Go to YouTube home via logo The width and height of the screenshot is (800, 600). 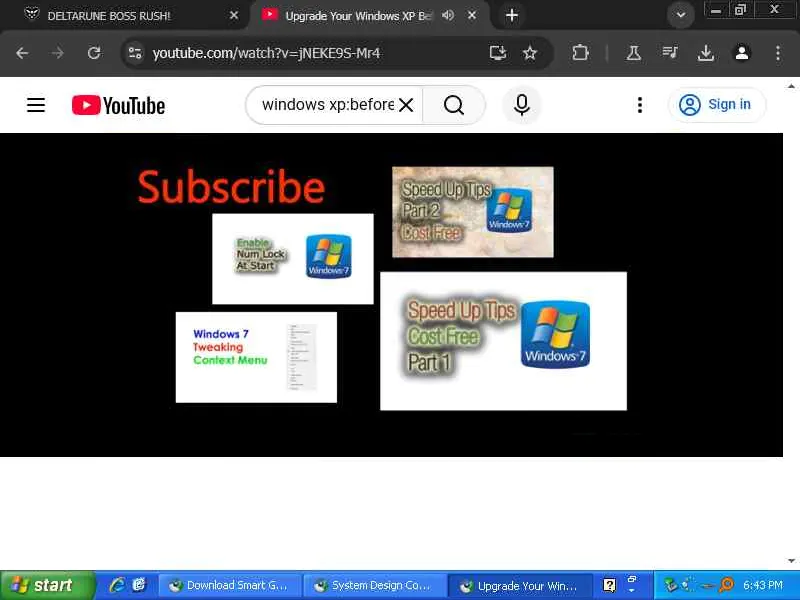point(118,105)
